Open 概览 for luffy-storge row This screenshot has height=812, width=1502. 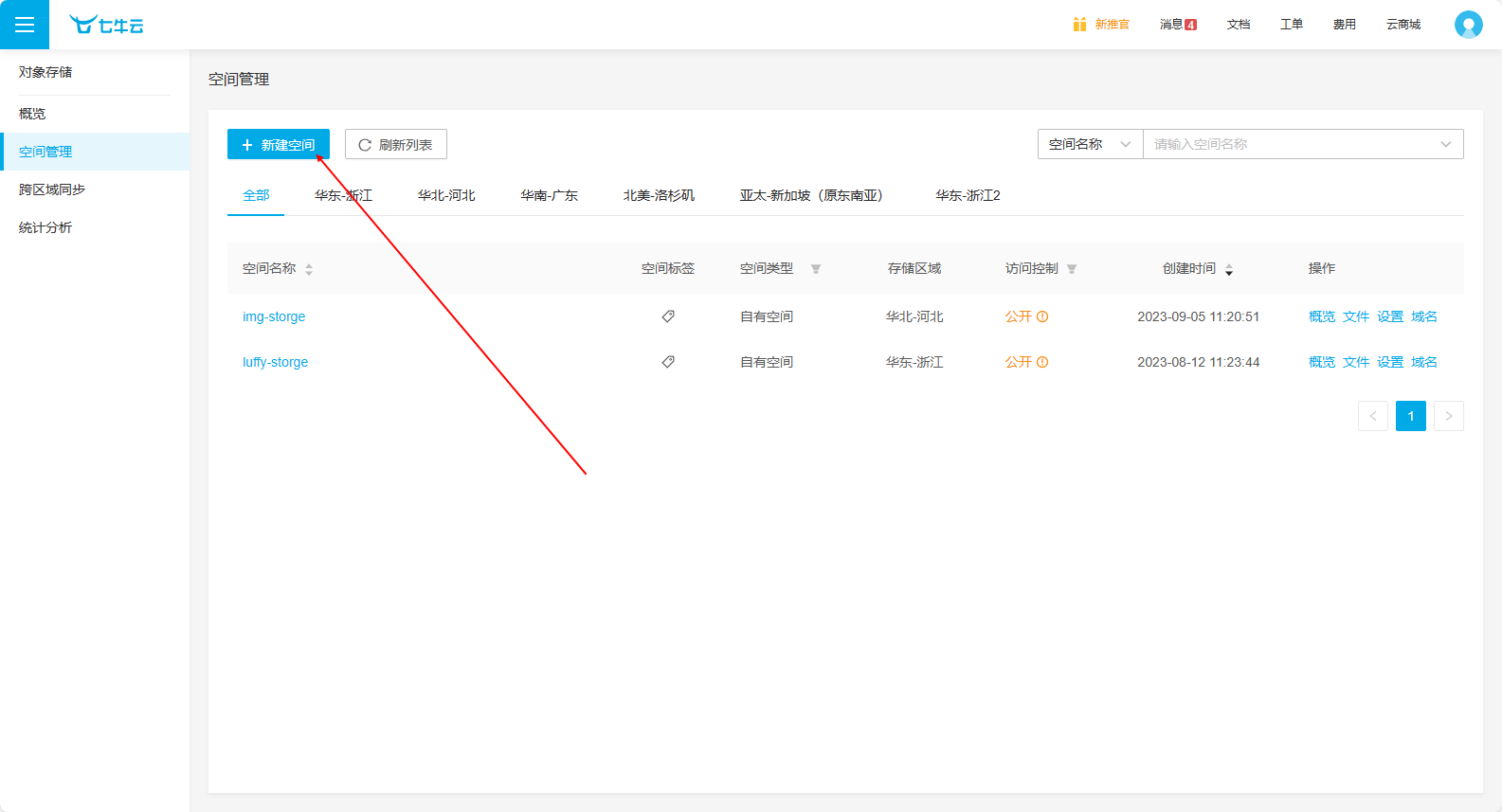coord(1322,362)
